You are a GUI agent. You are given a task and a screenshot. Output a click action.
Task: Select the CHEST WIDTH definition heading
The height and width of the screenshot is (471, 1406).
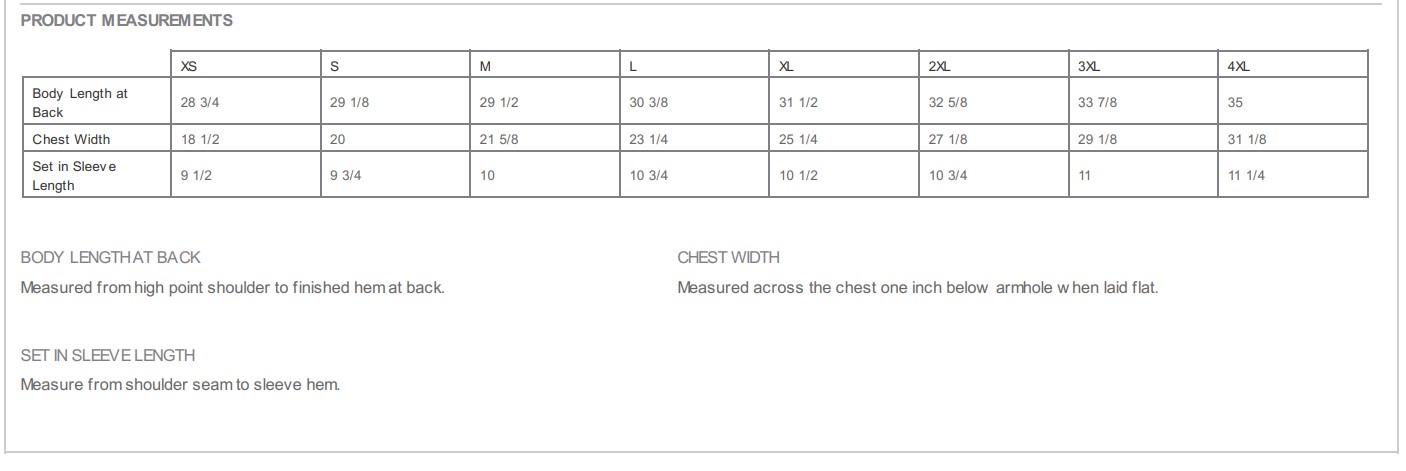pyautogui.click(x=728, y=257)
